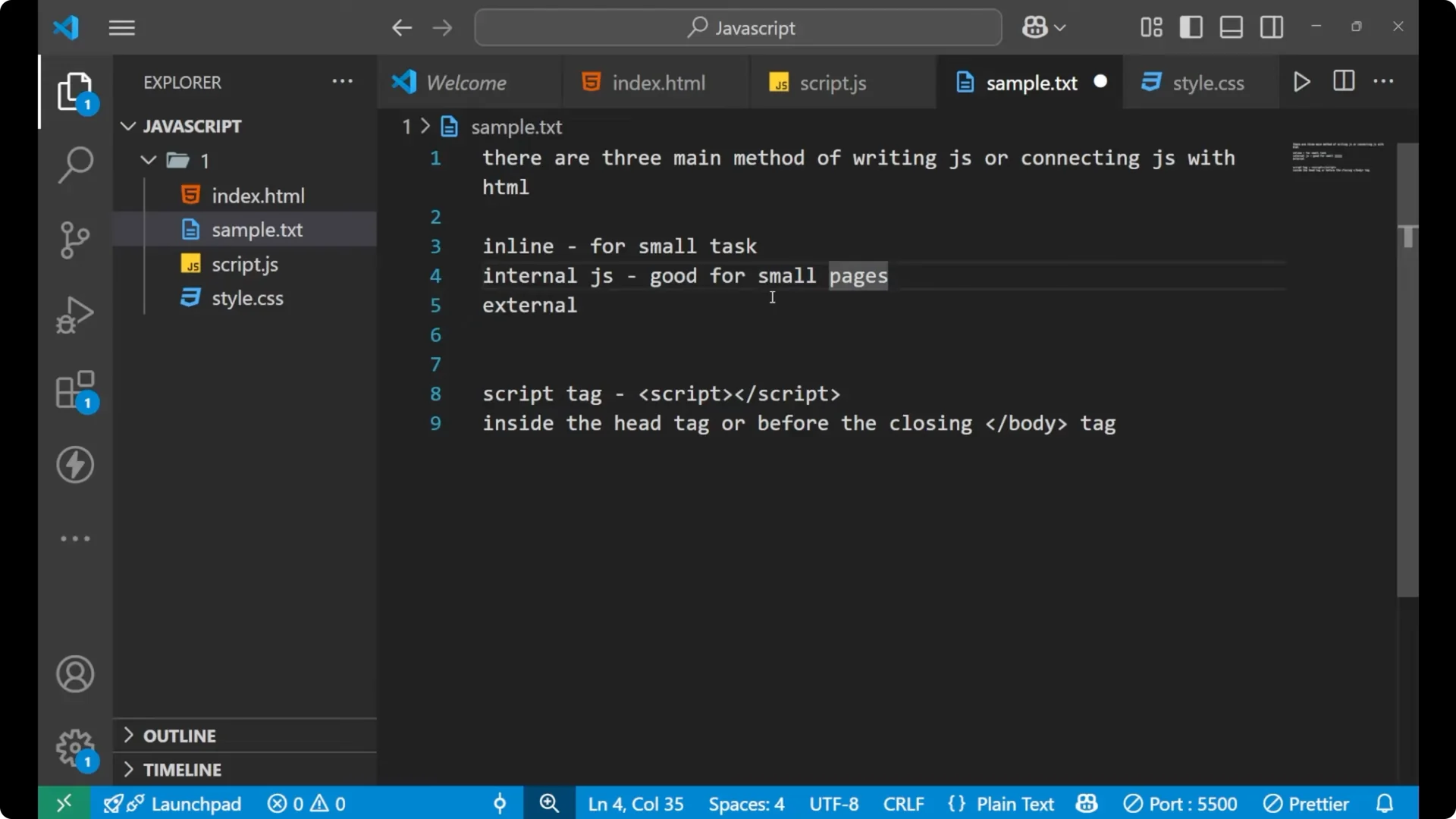Open the Search view
Image resolution: width=1456 pixels, height=819 pixels.
click(75, 165)
